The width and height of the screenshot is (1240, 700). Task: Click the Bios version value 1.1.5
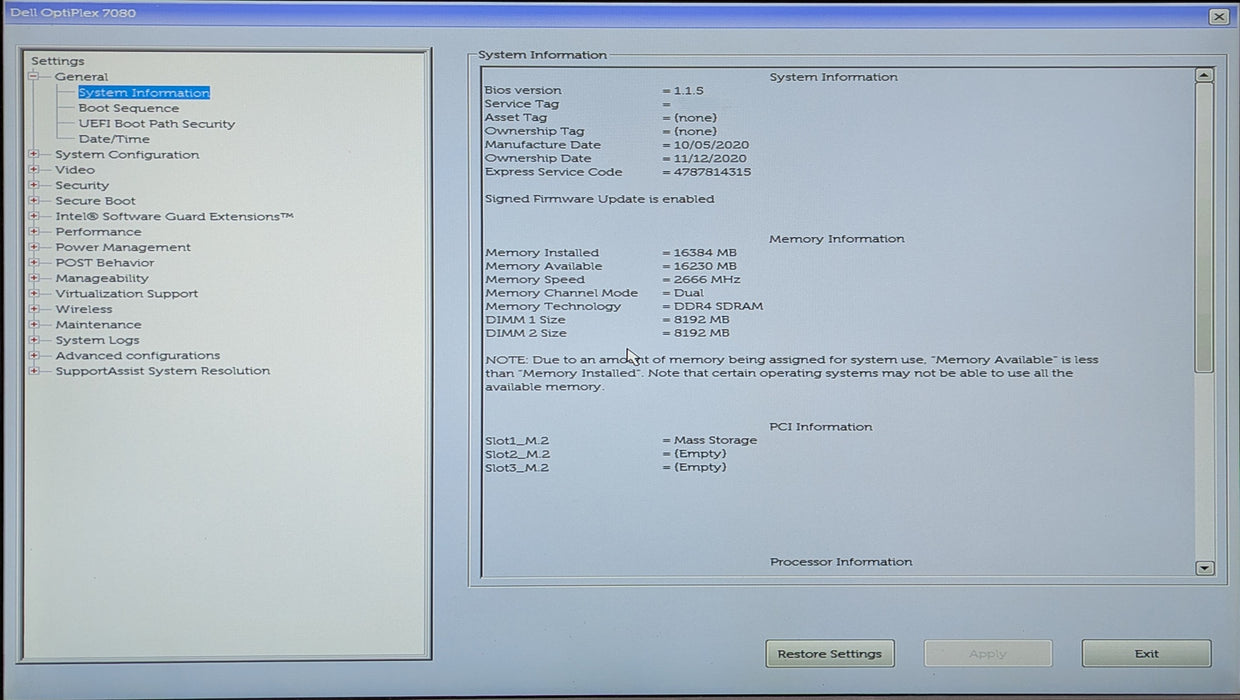688,91
